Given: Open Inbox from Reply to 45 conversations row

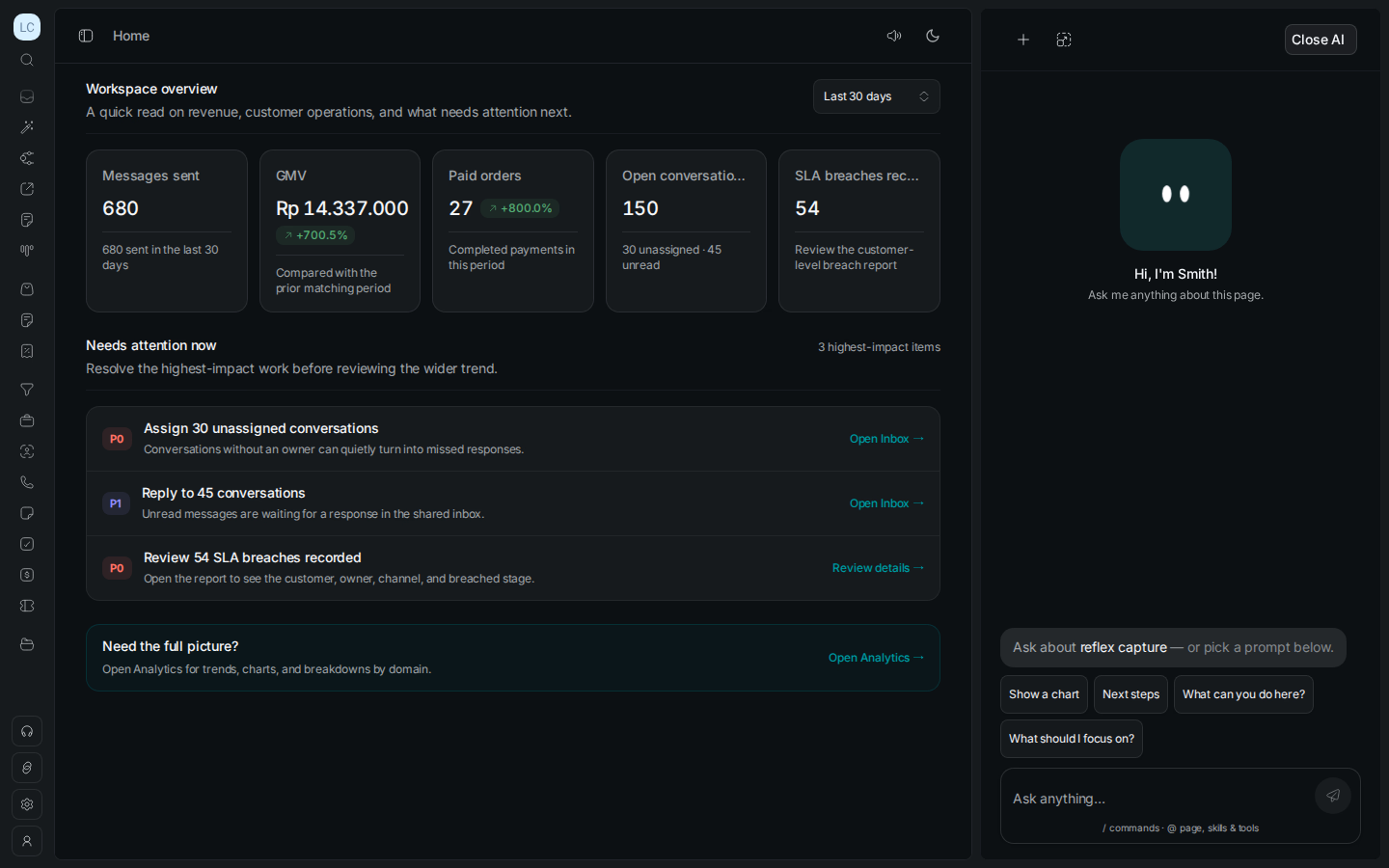Looking at the screenshot, I should click(x=886, y=503).
